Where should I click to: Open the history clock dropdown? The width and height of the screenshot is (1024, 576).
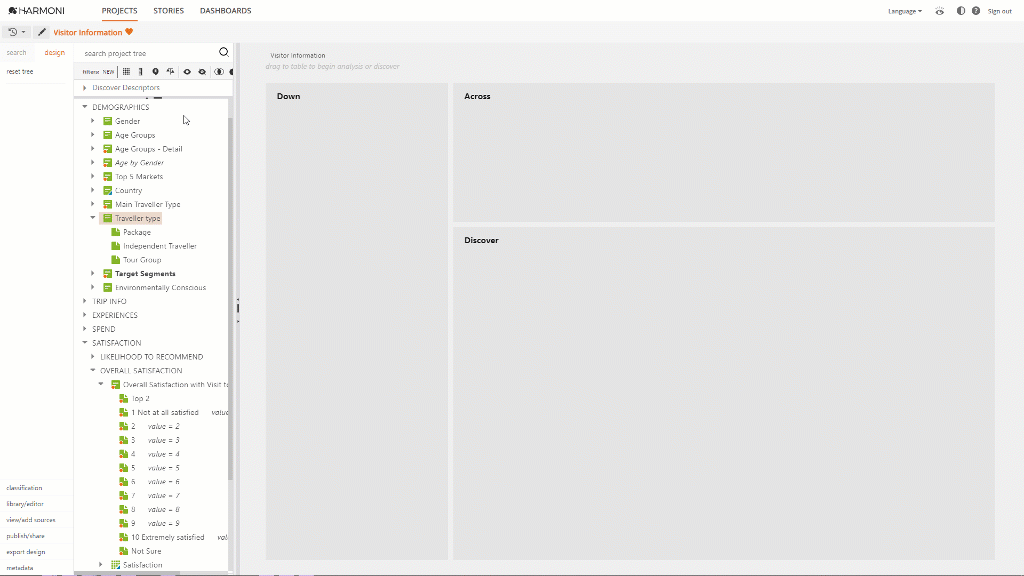(x=17, y=32)
